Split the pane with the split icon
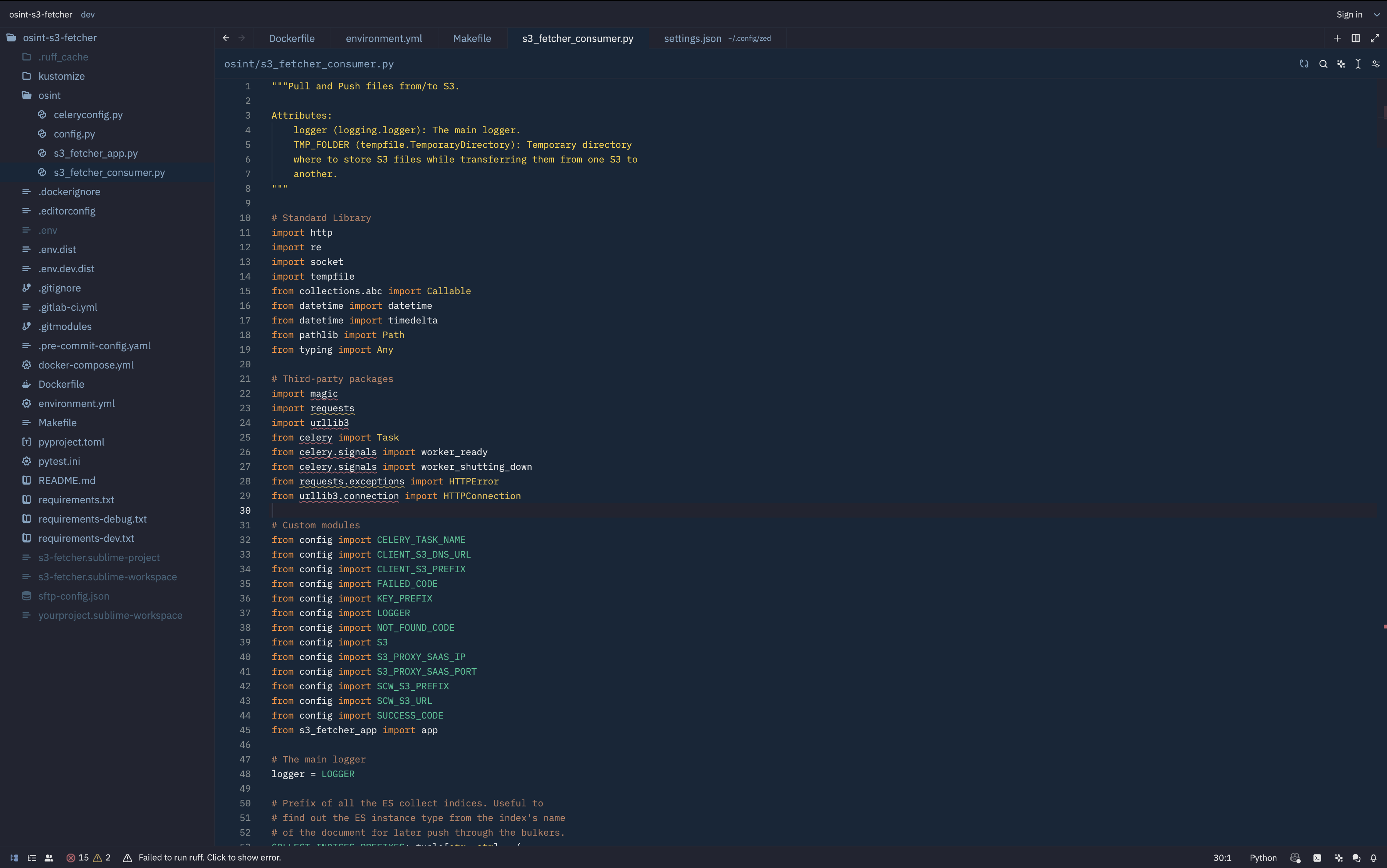The width and height of the screenshot is (1387, 868). (x=1355, y=38)
